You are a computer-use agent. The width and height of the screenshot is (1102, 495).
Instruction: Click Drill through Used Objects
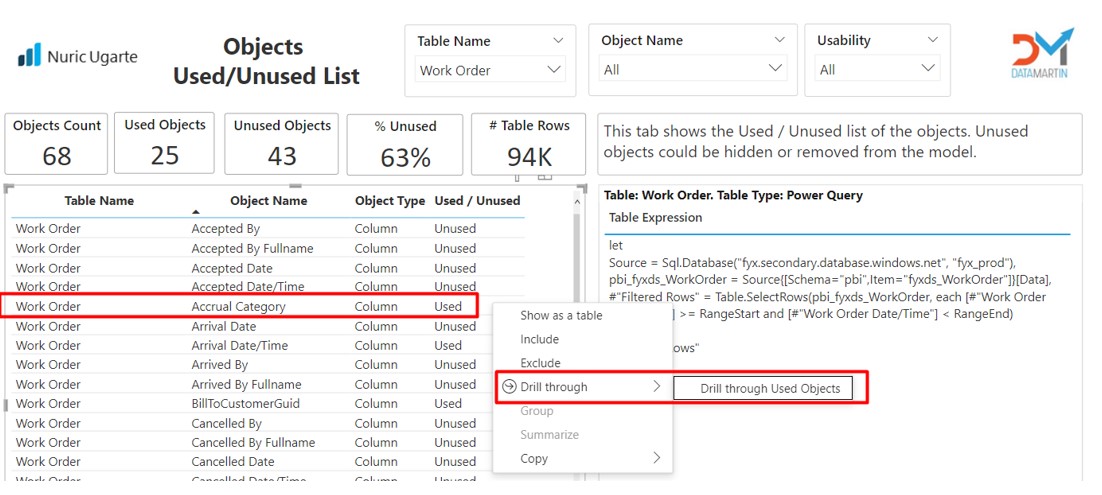[763, 388]
